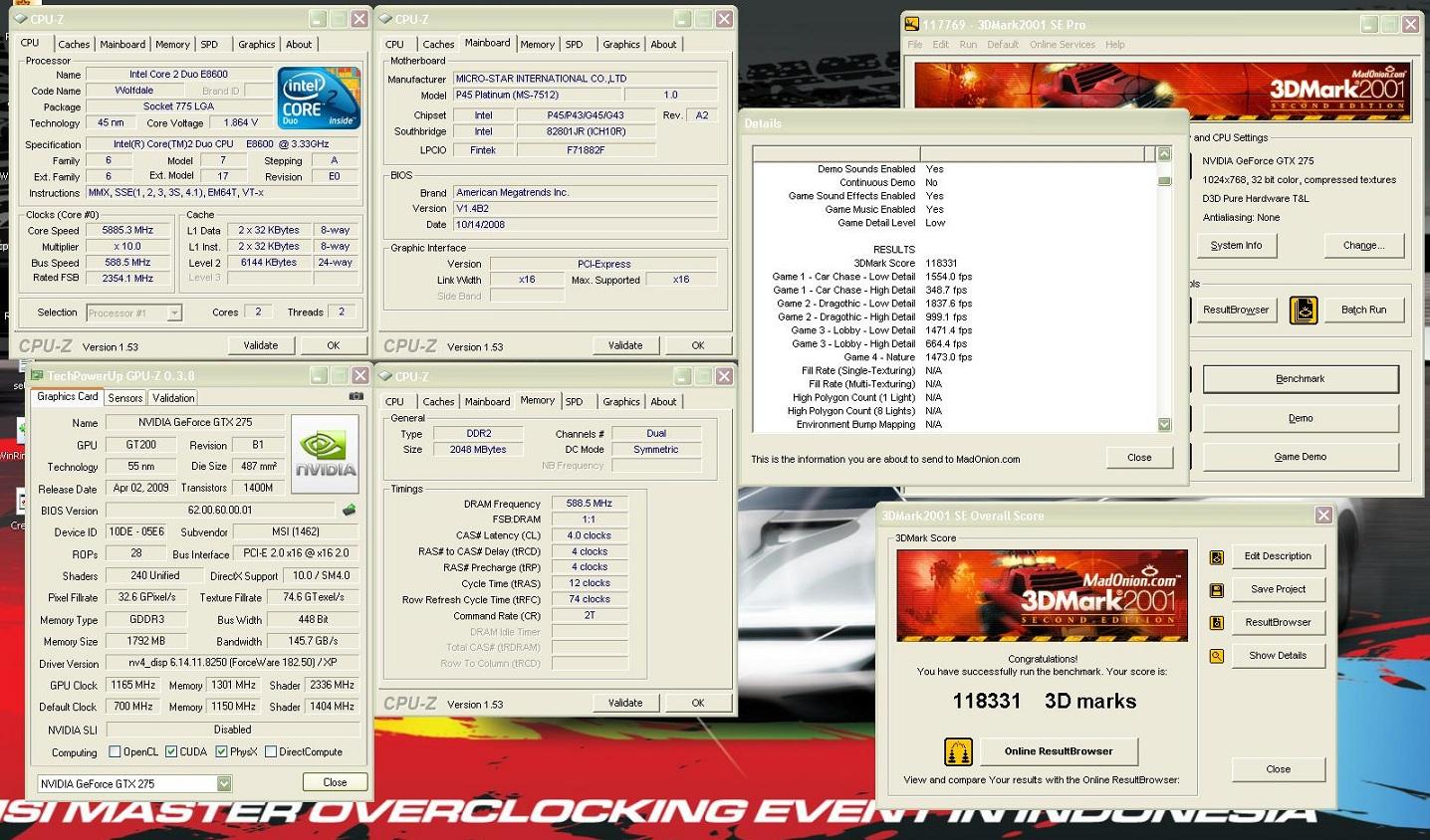Click Close in Details dialog
1430x840 pixels.
1139,458
